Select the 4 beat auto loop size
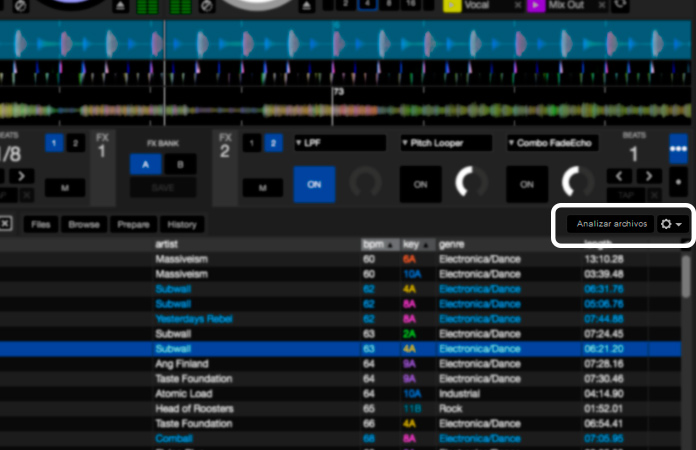 click(x=367, y=4)
